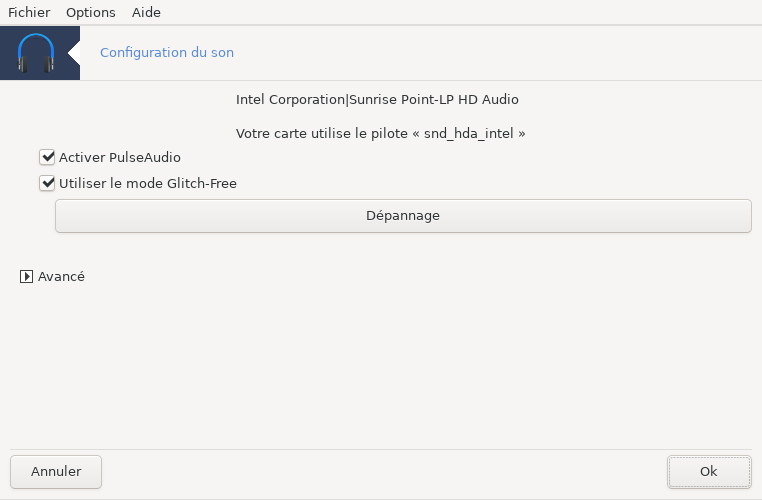Open the Options menu

pyautogui.click(x=90, y=13)
